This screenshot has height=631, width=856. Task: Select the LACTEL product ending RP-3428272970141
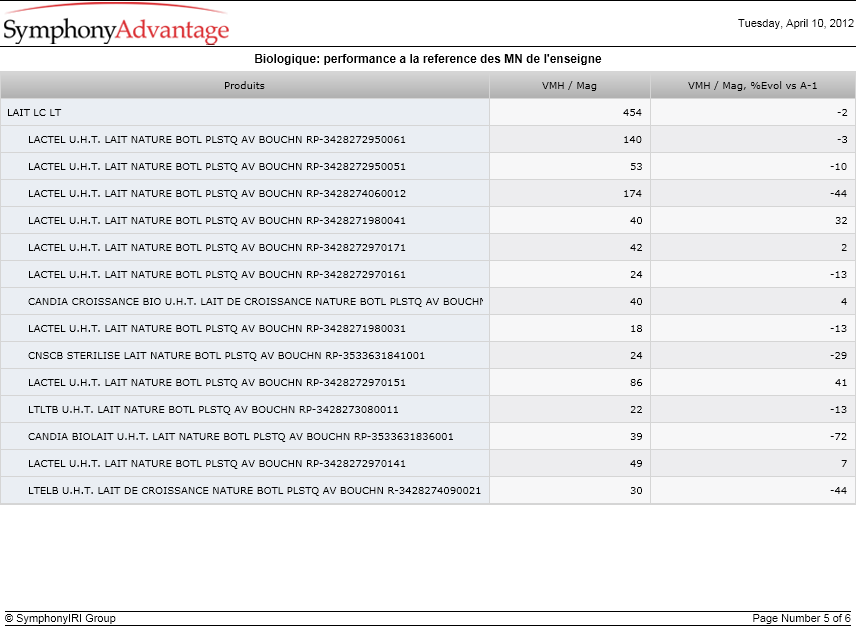pyautogui.click(x=217, y=464)
